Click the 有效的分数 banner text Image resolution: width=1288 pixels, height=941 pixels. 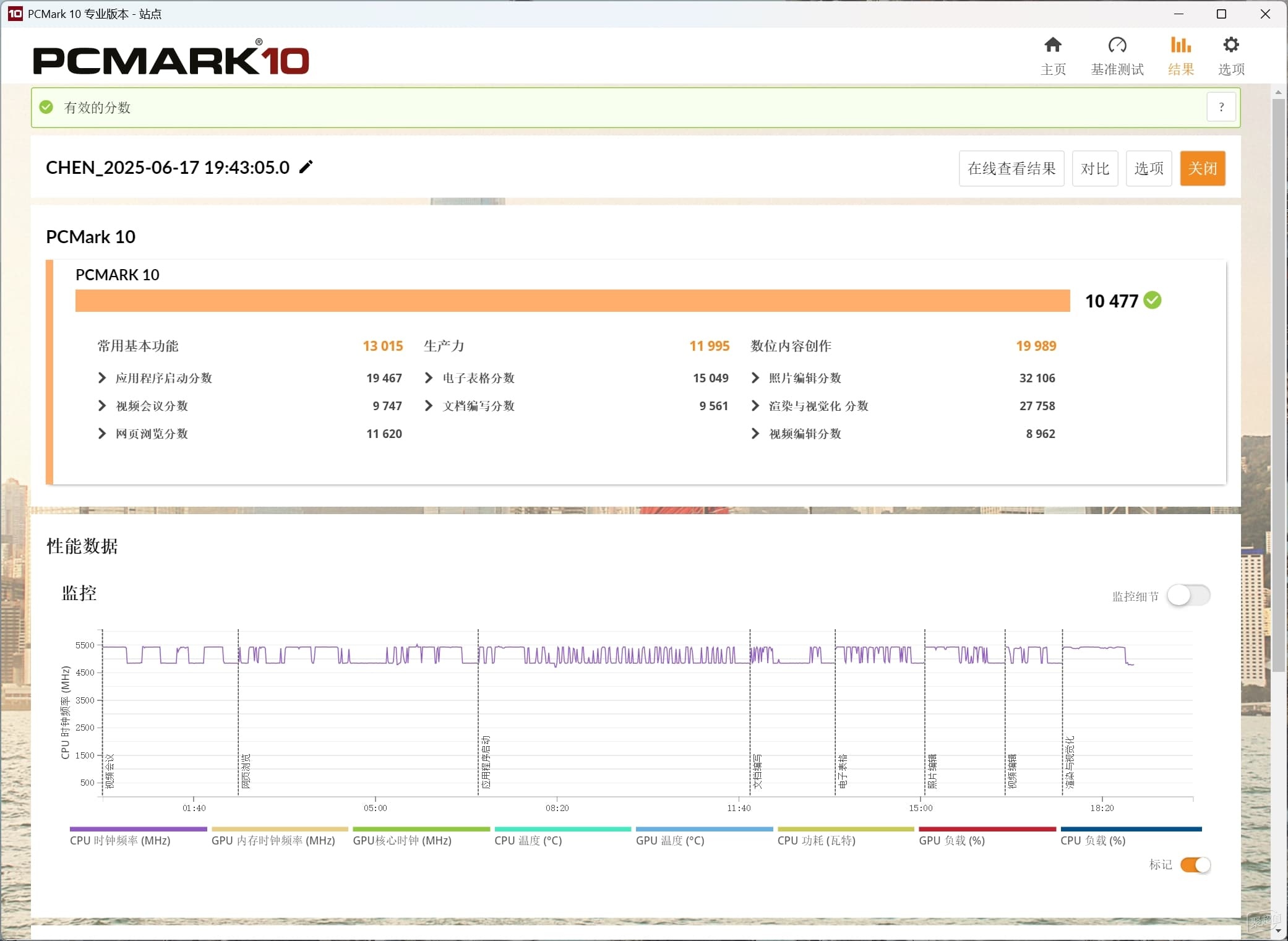point(97,108)
